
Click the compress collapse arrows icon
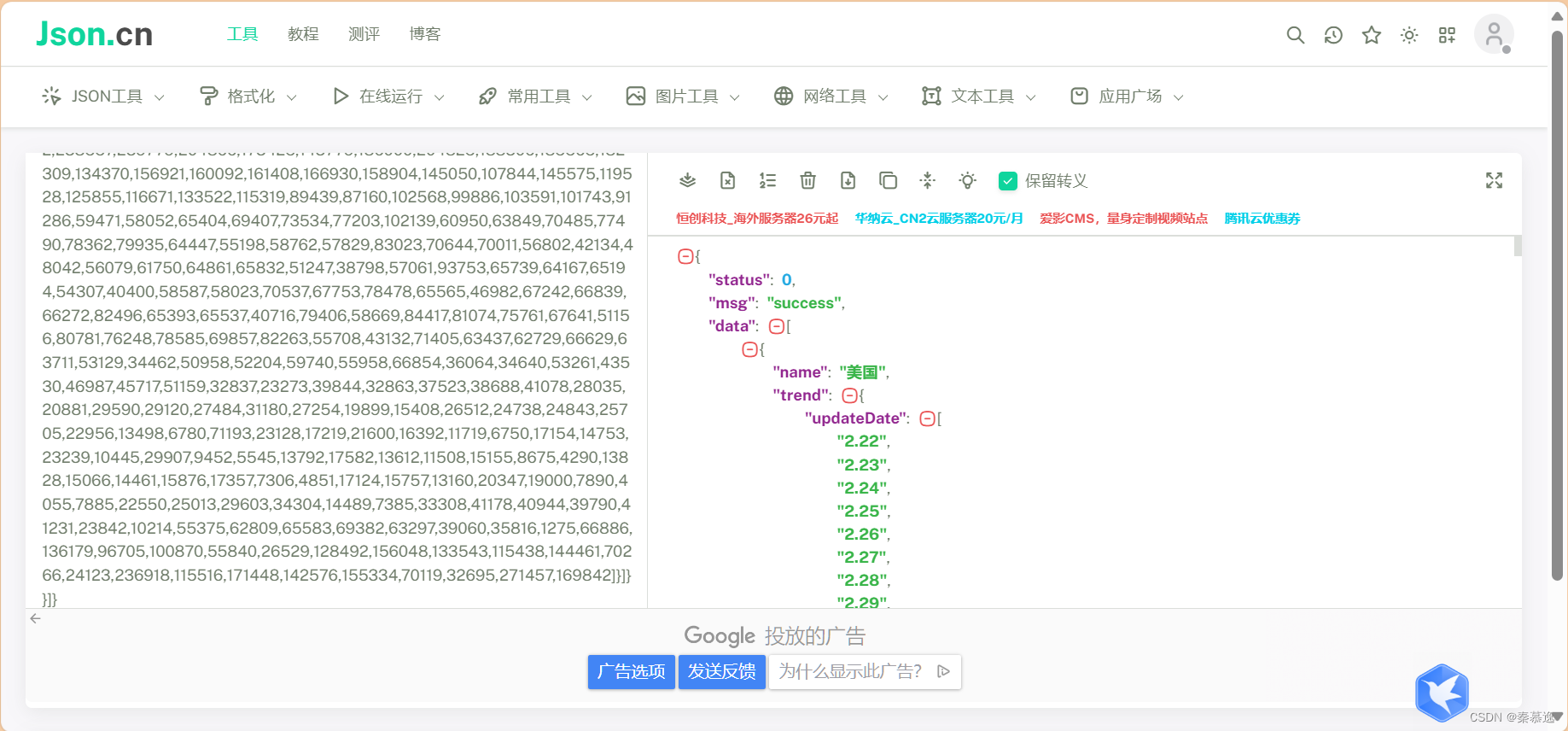click(928, 180)
